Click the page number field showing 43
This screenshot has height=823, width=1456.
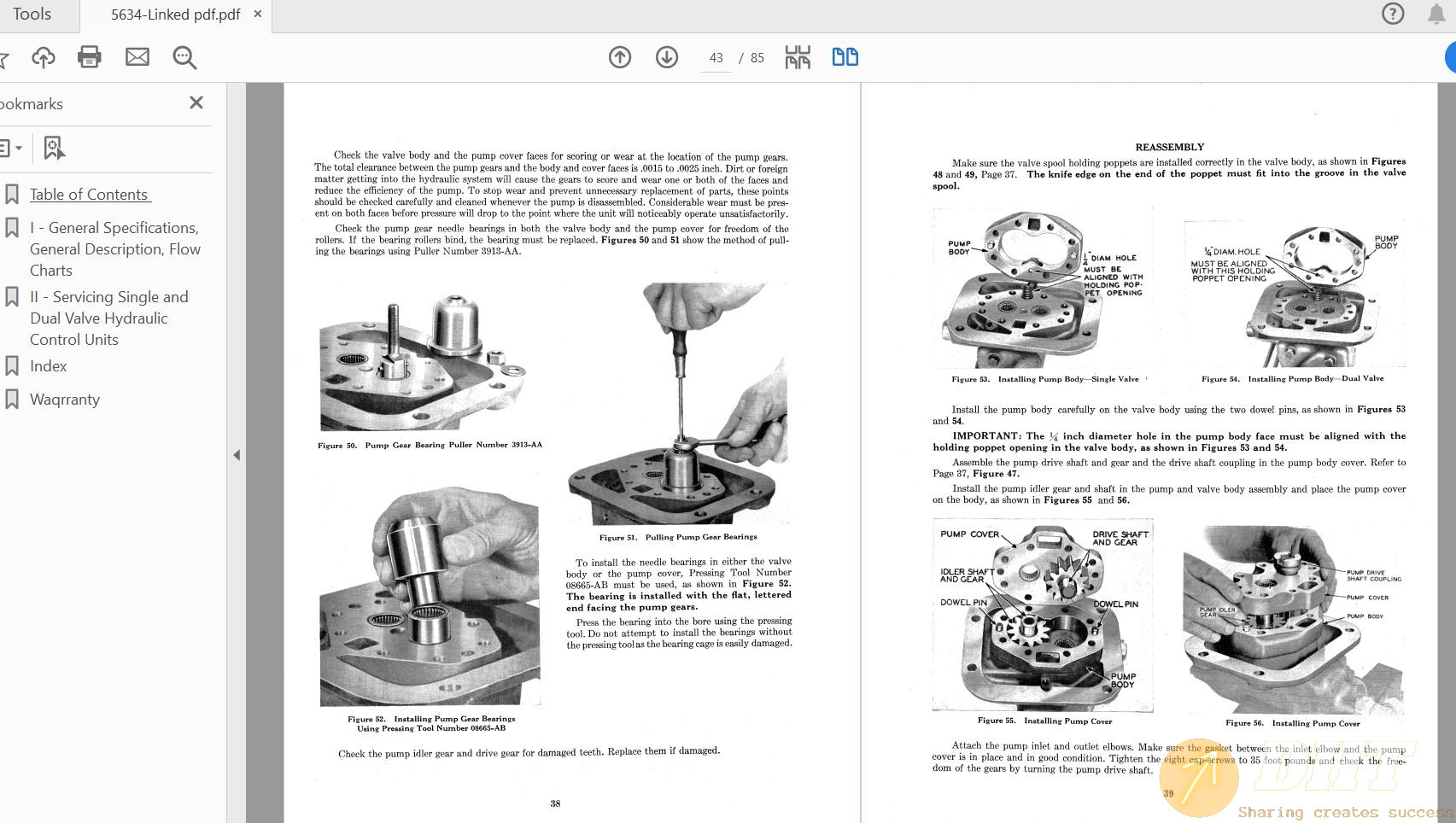pyautogui.click(x=716, y=58)
